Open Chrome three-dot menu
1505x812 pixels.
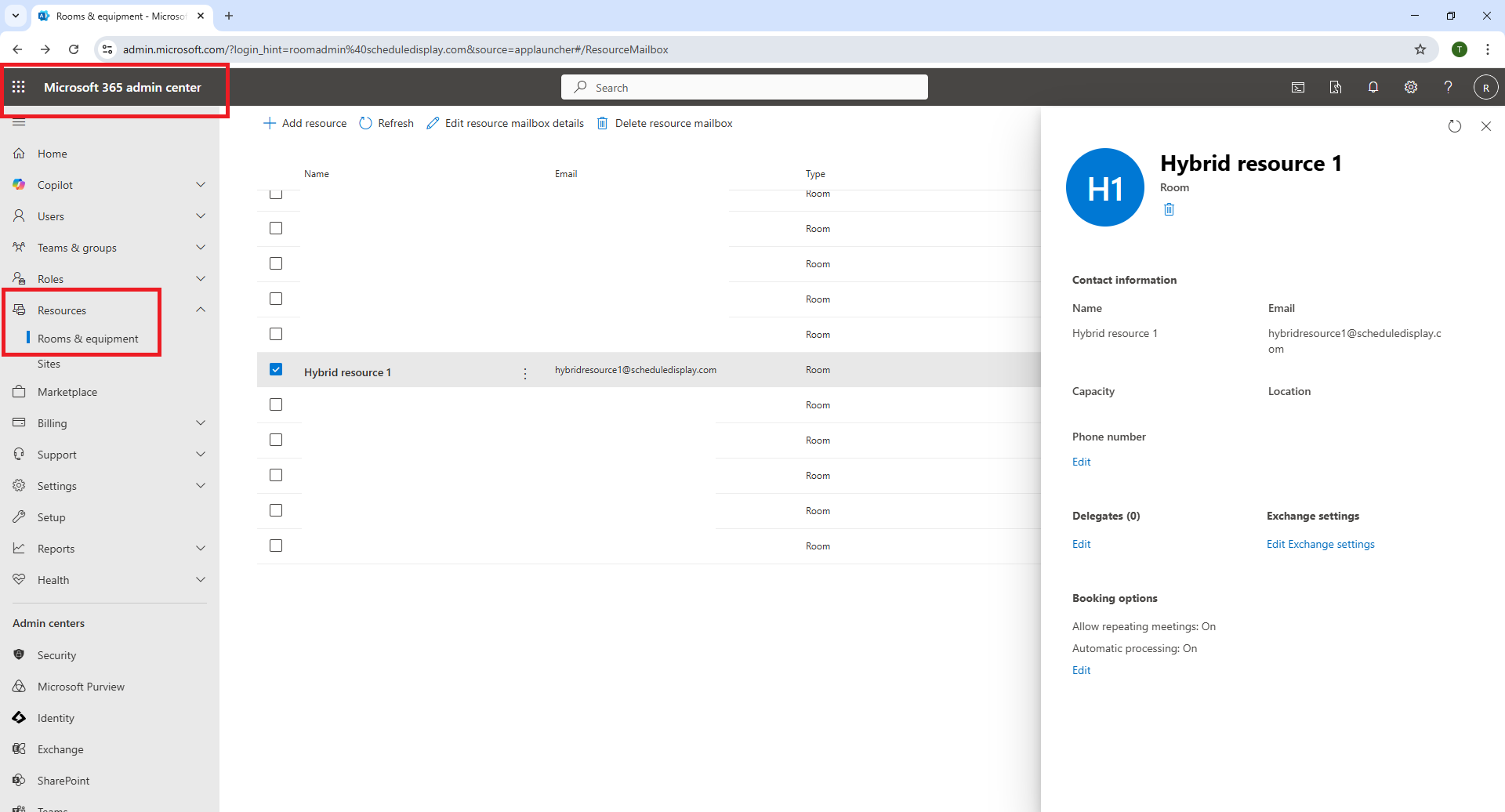coord(1488,49)
